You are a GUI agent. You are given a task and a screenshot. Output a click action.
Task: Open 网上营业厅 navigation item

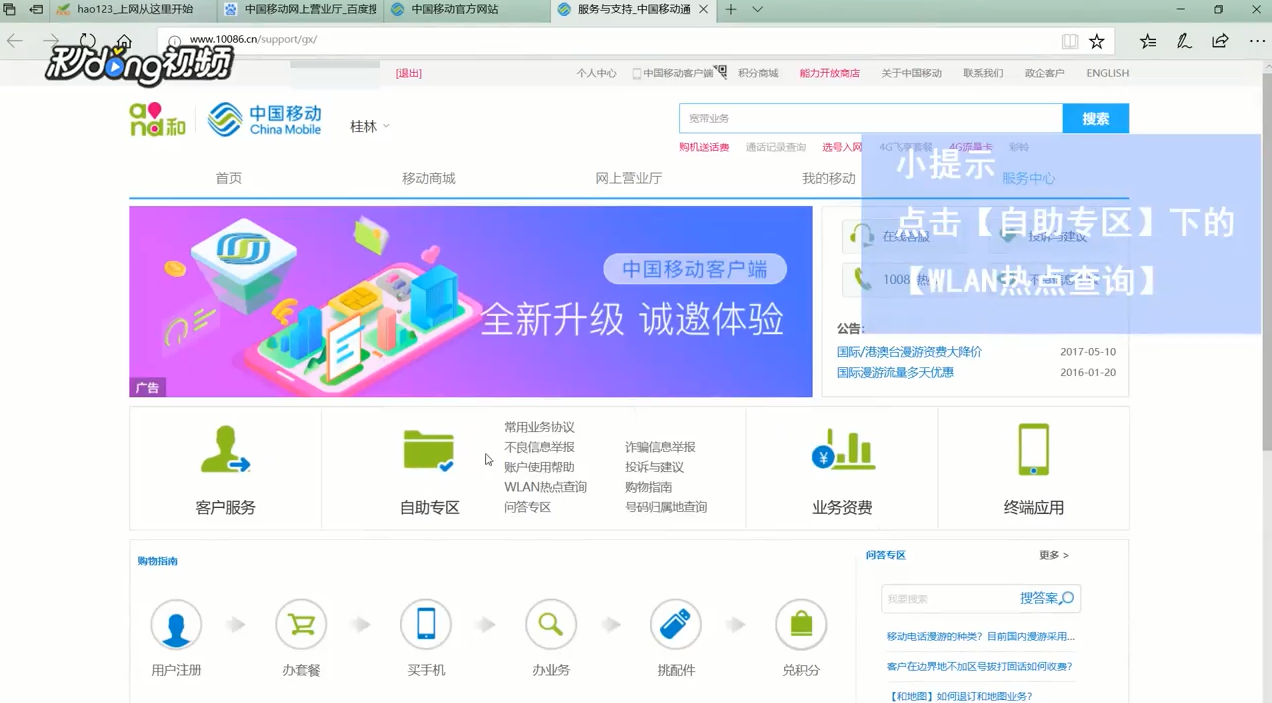point(629,178)
